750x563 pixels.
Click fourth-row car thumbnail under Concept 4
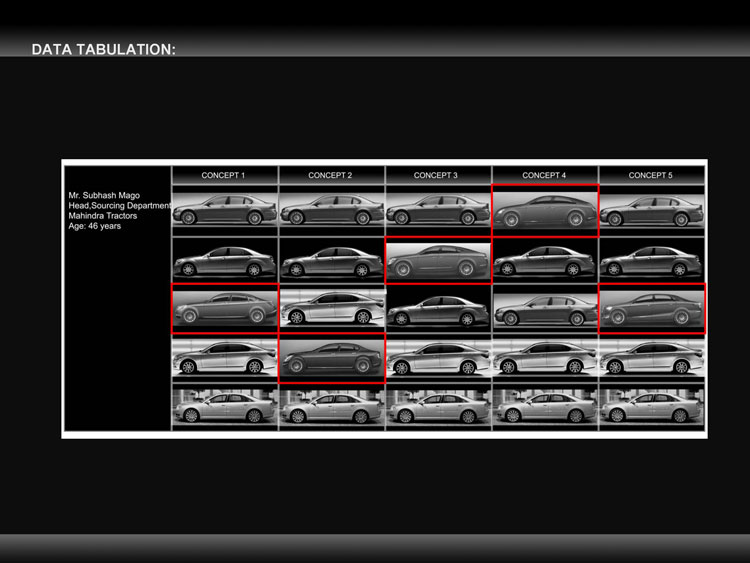coord(545,358)
